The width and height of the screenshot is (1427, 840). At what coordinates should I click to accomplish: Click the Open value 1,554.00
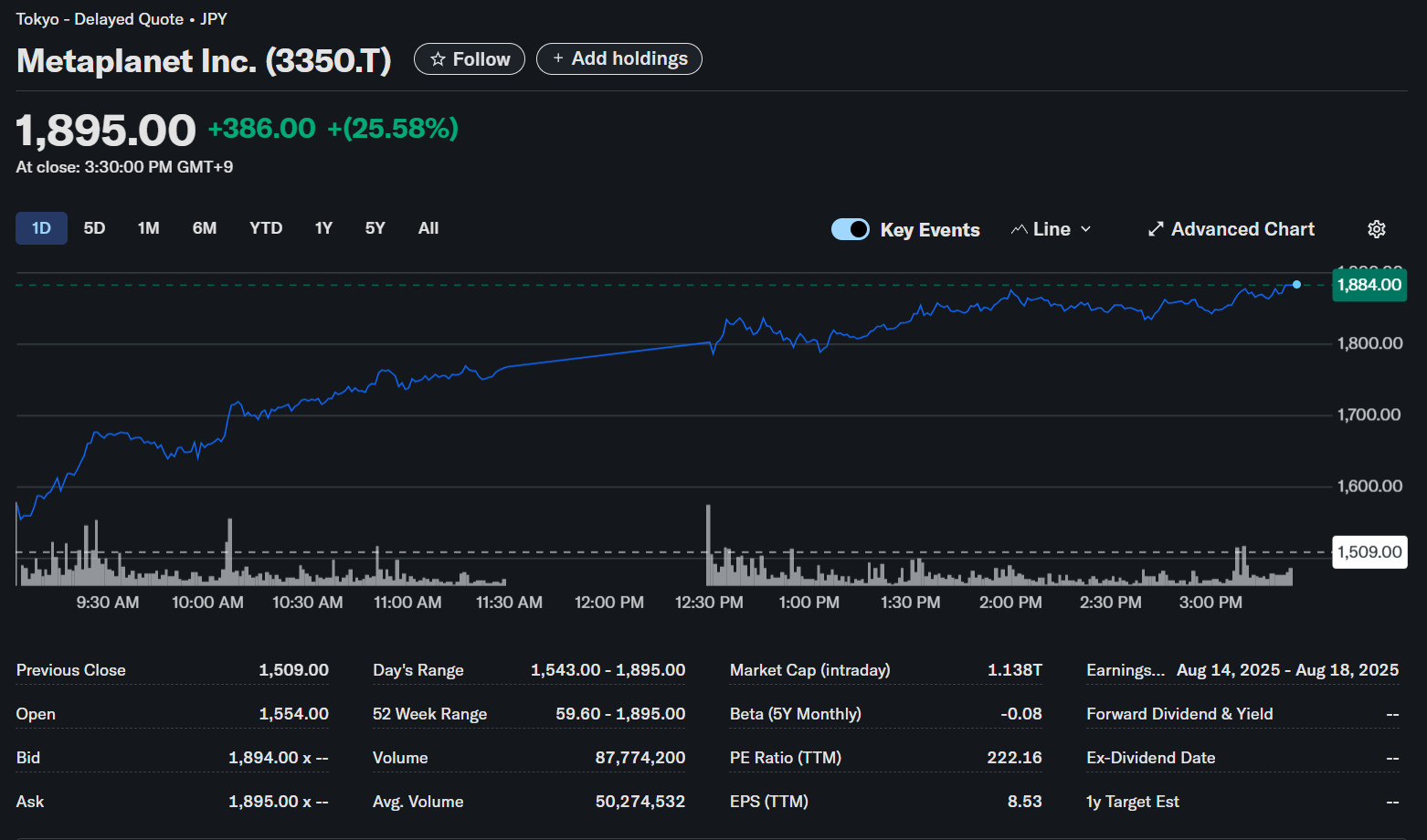click(x=293, y=714)
